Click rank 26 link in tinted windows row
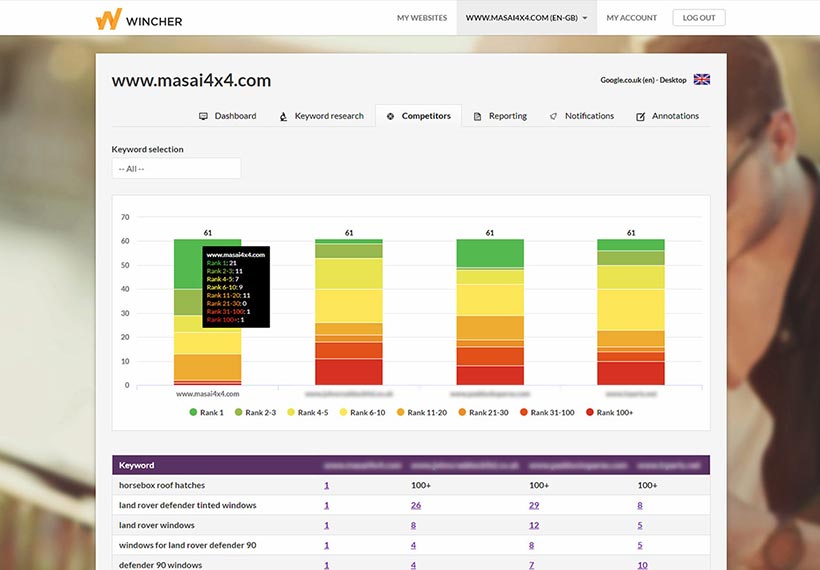The image size is (820, 570). pyautogui.click(x=416, y=506)
